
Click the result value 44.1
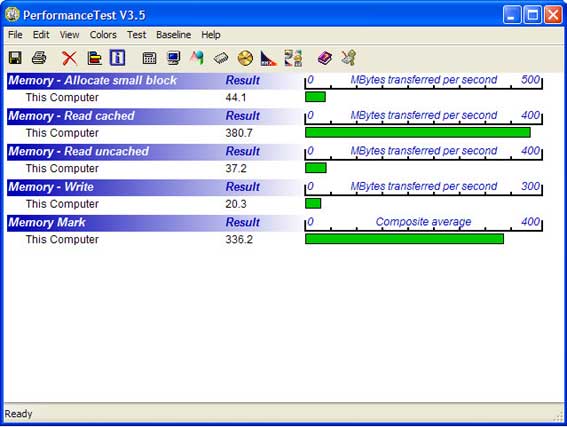pyautogui.click(x=236, y=98)
